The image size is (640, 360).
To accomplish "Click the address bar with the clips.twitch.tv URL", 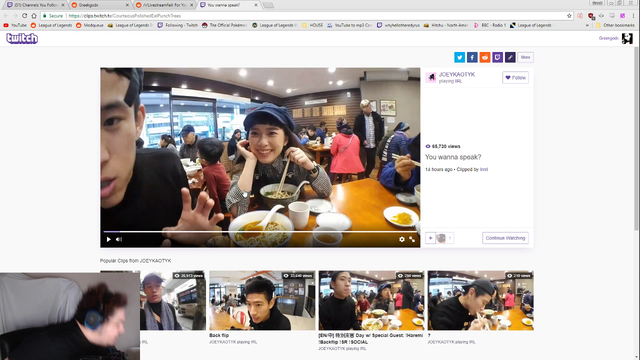I will [306, 16].
